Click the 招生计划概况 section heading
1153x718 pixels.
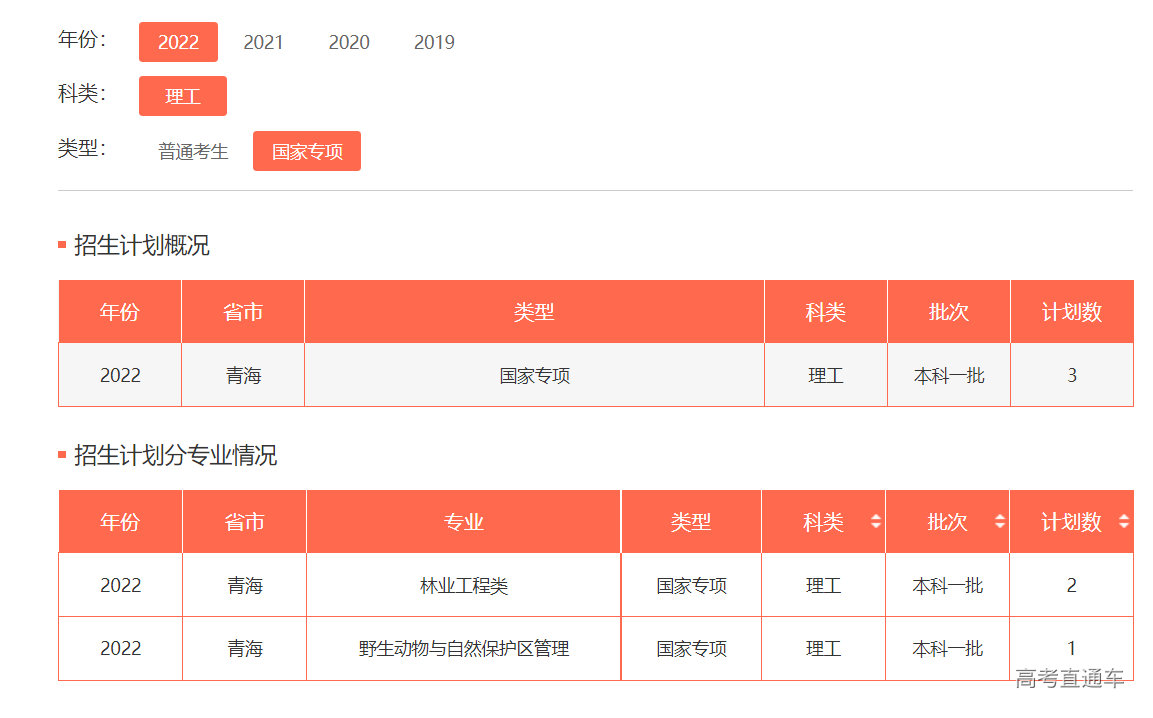(x=141, y=246)
